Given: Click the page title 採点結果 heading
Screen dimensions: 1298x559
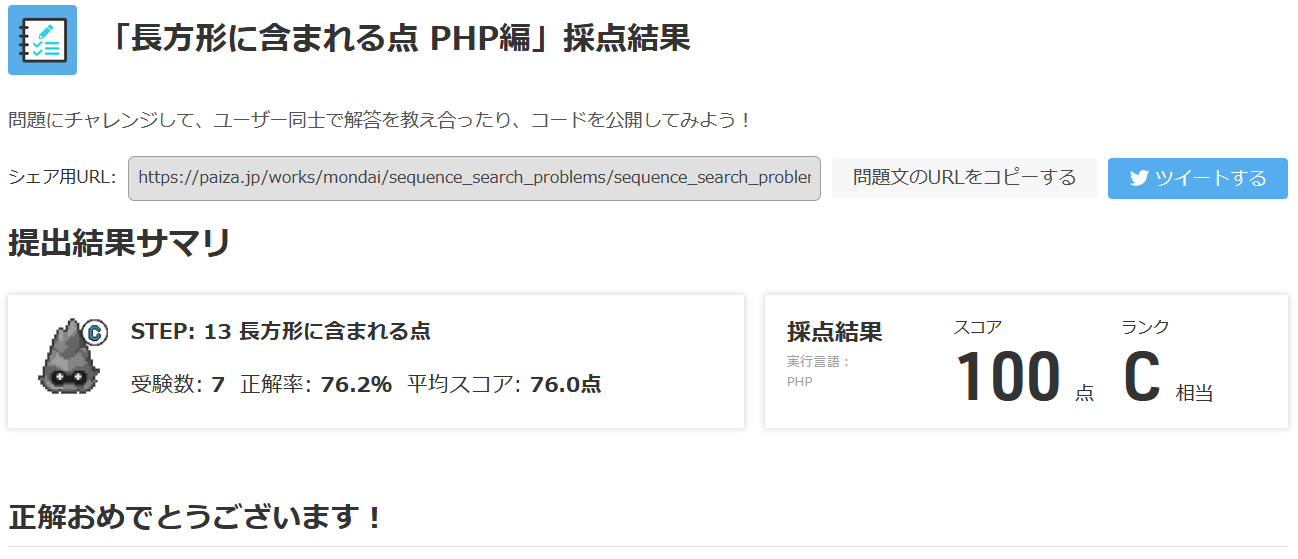Looking at the screenshot, I should 398,39.
